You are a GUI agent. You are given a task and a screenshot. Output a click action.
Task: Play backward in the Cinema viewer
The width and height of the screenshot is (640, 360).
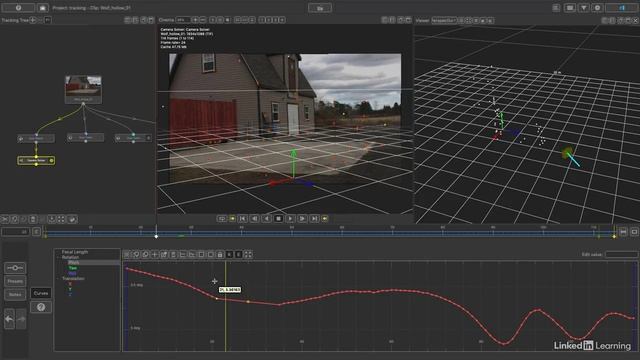click(x=267, y=219)
